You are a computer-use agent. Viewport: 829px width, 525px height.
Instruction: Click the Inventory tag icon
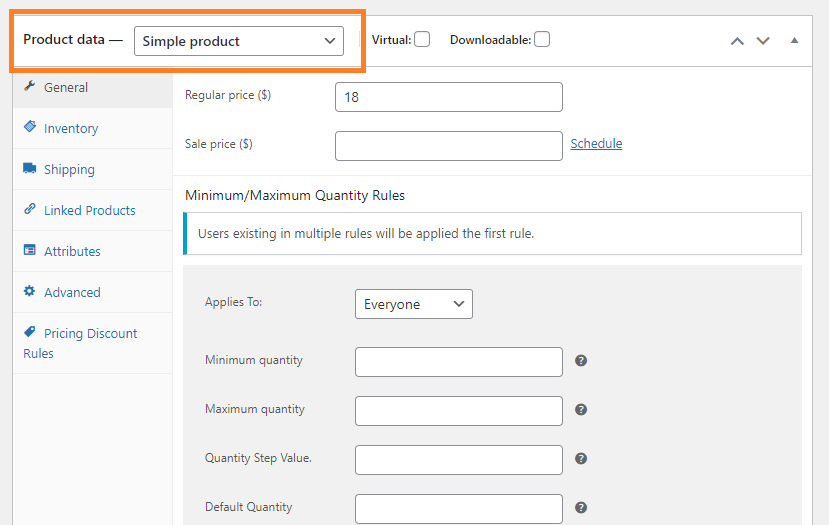click(30, 126)
